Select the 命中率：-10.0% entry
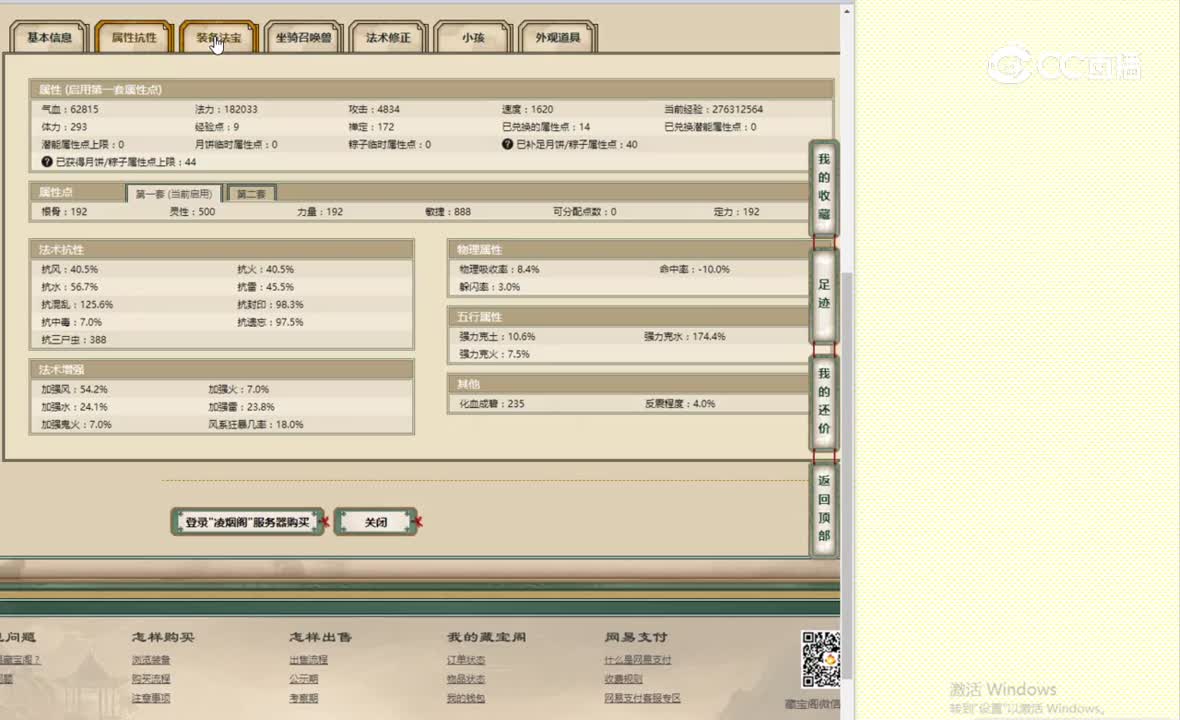 click(695, 269)
